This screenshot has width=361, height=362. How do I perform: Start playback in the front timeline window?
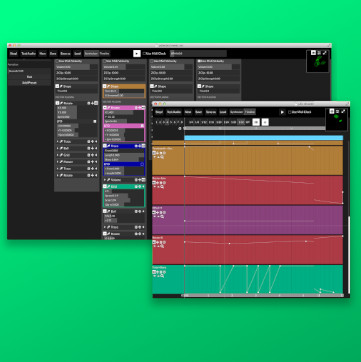tap(282, 112)
